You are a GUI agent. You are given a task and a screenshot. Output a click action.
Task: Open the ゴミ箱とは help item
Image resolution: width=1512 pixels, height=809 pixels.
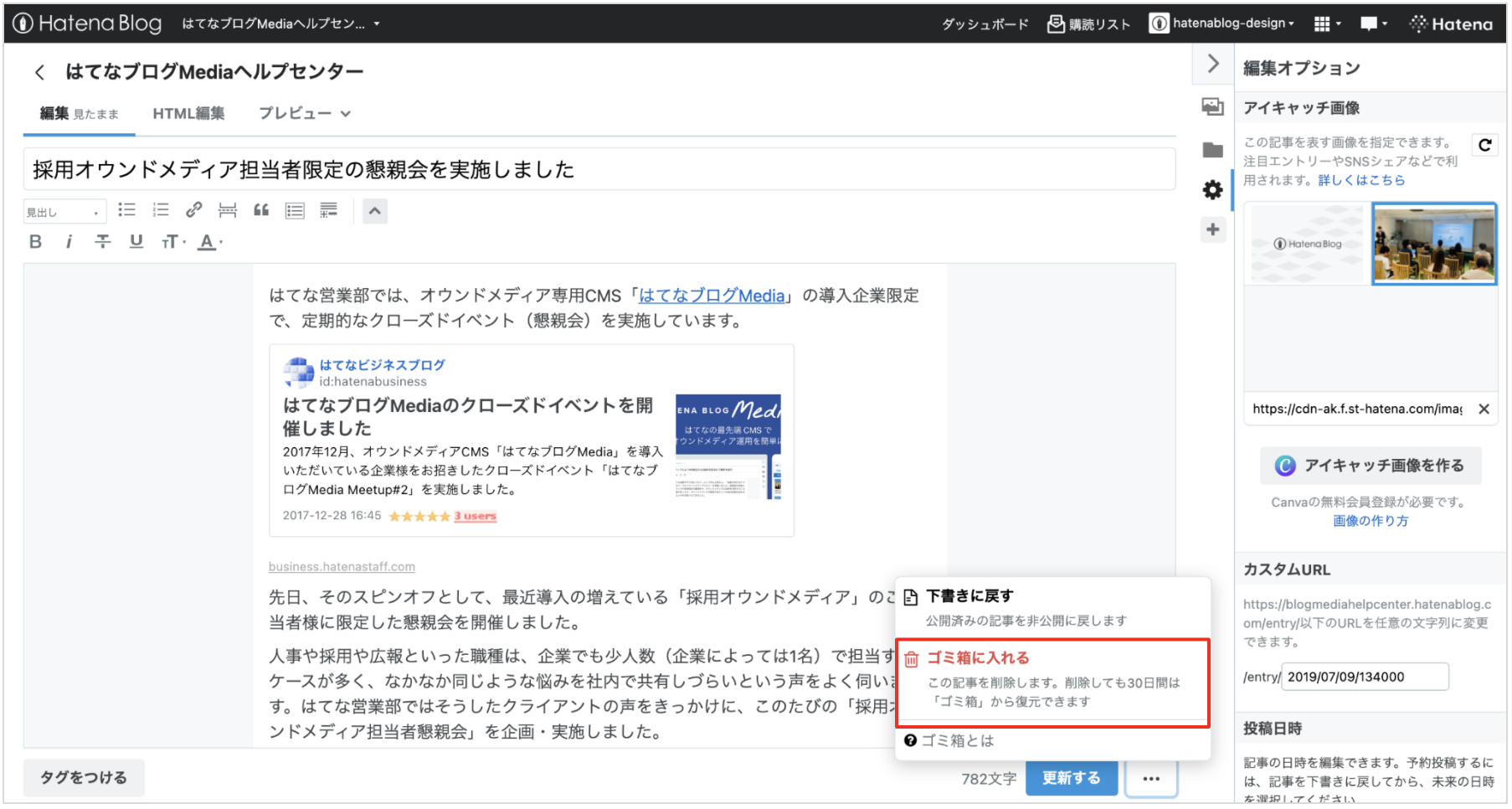pyautogui.click(x=949, y=741)
